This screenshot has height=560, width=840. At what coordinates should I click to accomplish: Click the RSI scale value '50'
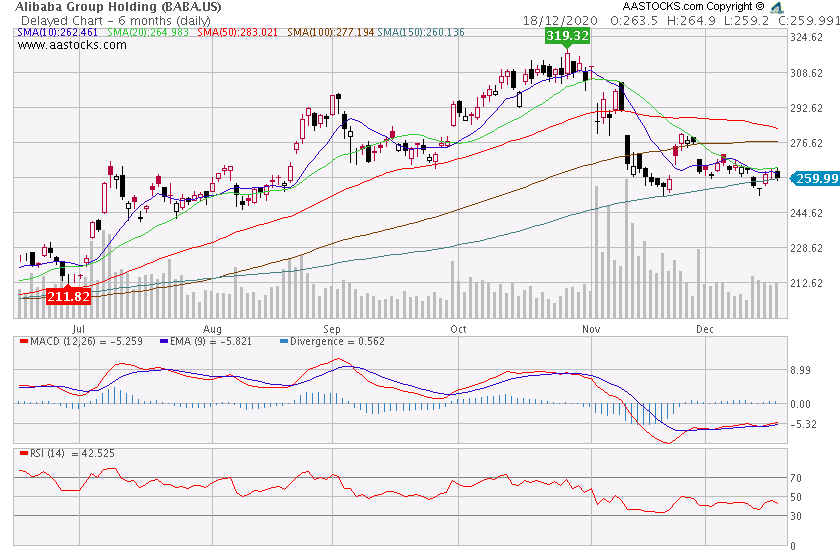(796, 497)
